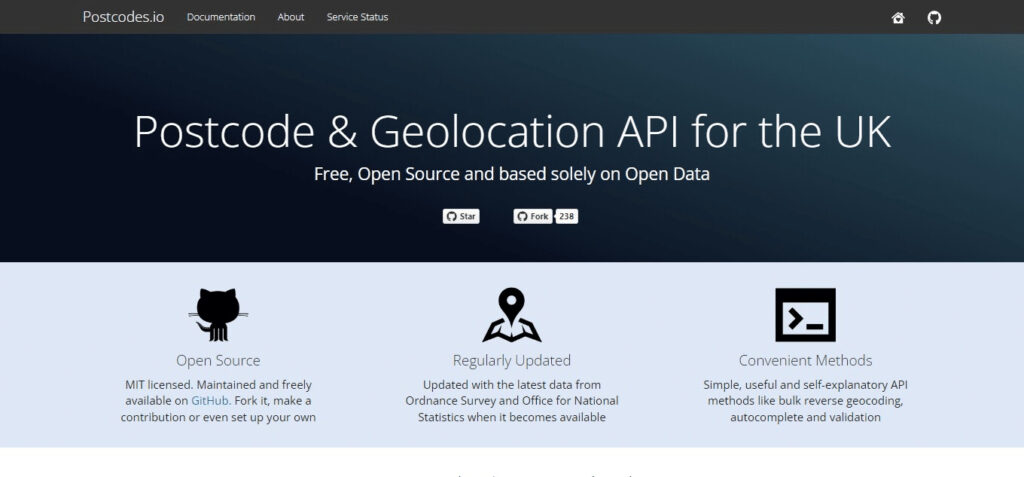Click the home icon in navbar
The height and width of the screenshot is (477, 1024).
898,18
